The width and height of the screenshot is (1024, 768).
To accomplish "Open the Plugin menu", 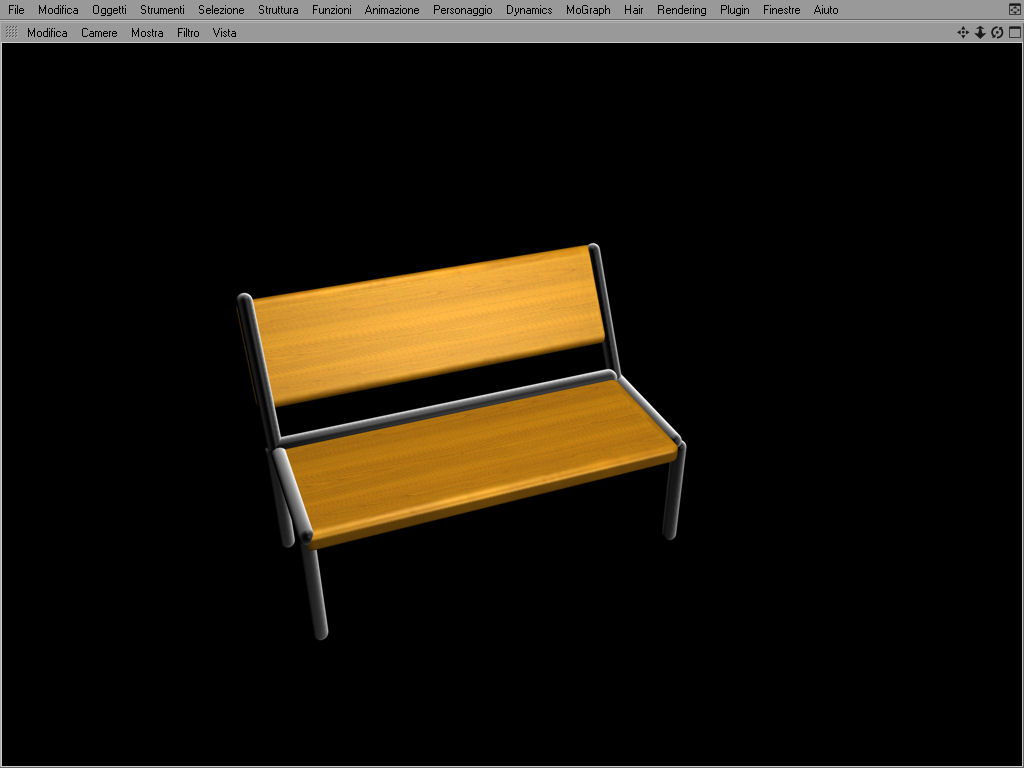I will click(734, 10).
